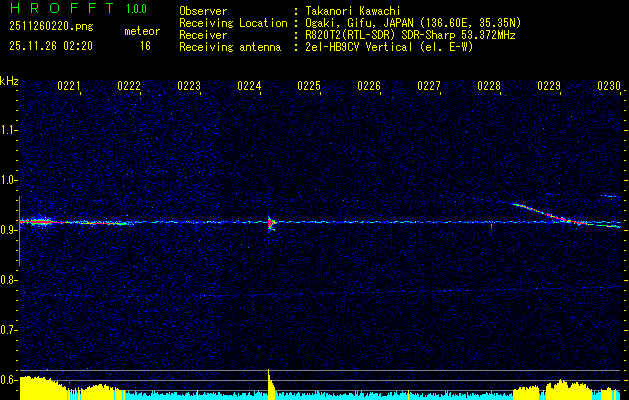Image resolution: width=629 pixels, height=400 pixels.
Task: Click time marker 0221
Action: coord(69,86)
